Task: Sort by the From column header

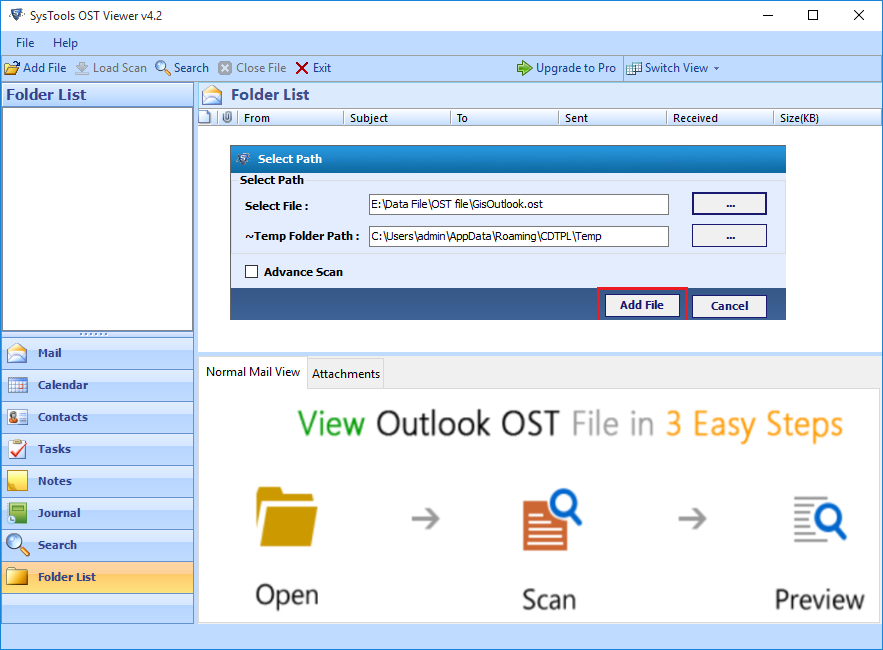Action: pos(291,118)
